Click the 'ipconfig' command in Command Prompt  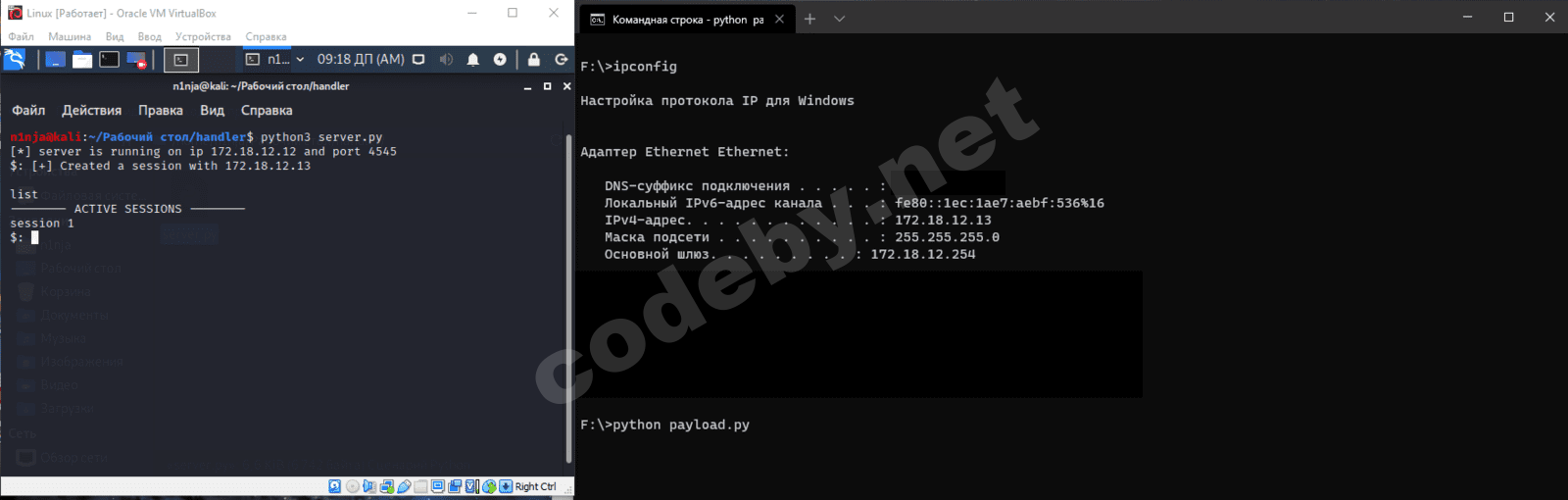645,67
